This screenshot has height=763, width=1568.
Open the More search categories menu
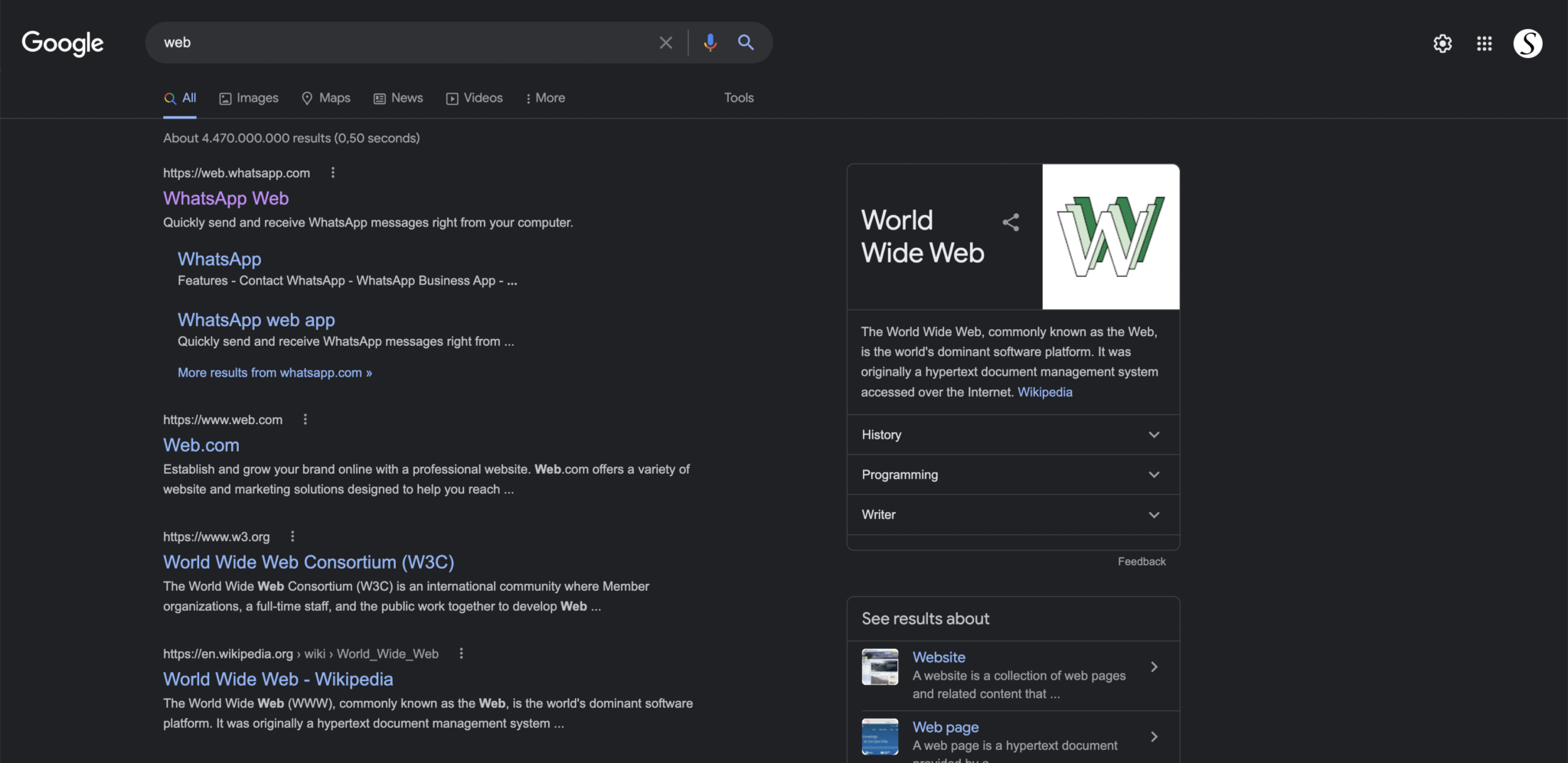[x=544, y=98]
